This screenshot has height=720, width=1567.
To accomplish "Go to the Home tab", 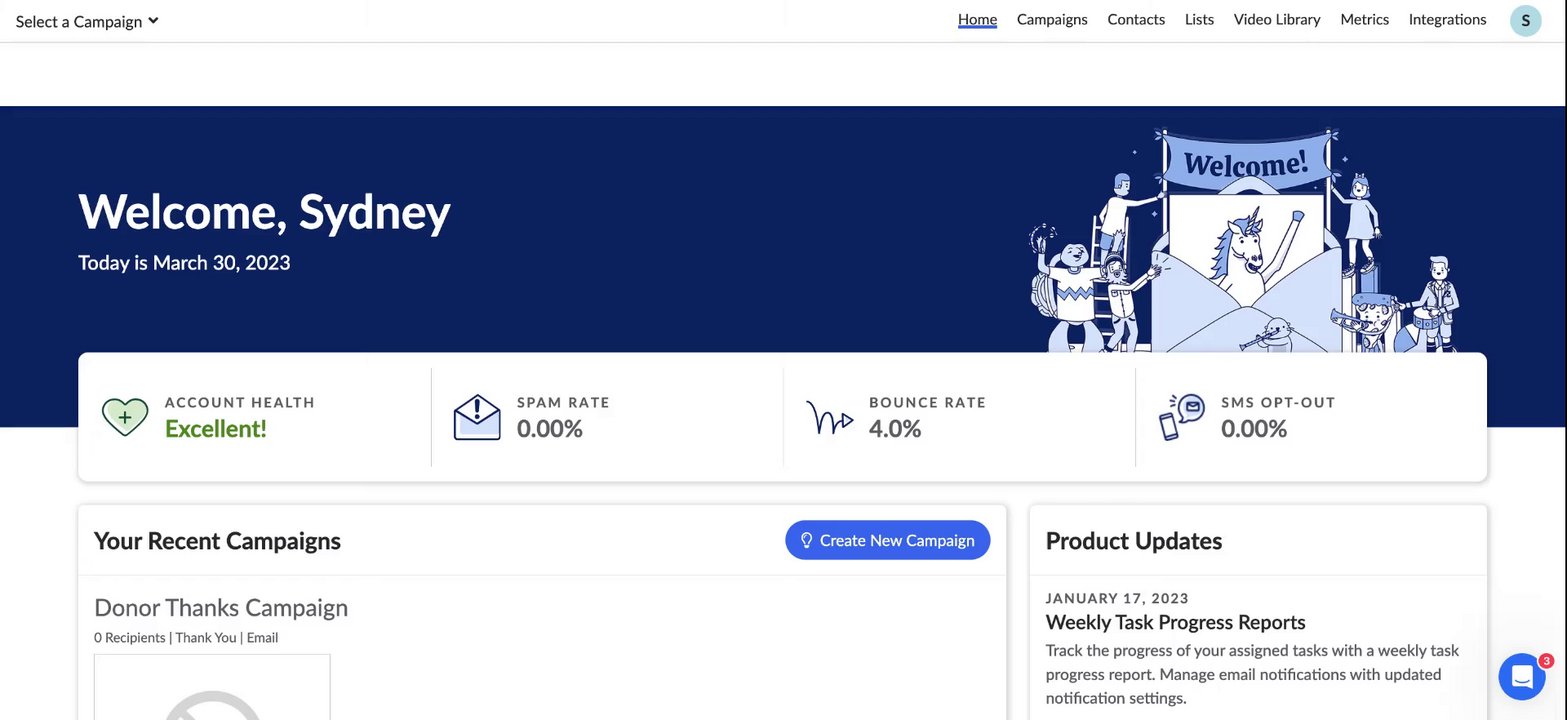I will tap(977, 19).
